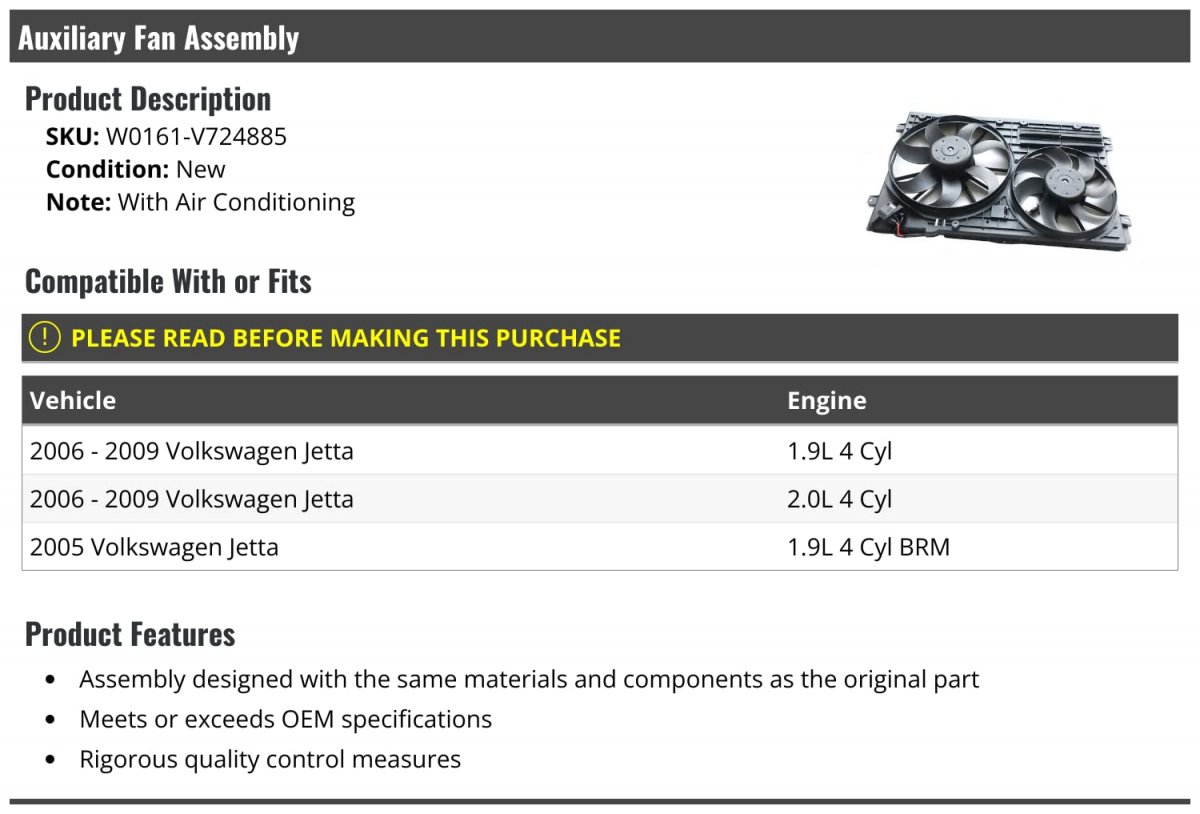This screenshot has height=814, width=1200.
Task: Click the same materials and components bullet
Action: pos(529,679)
